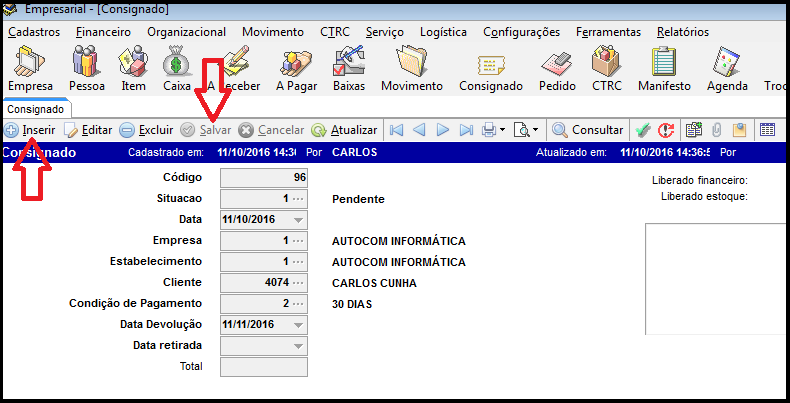Go to the first record
The width and height of the screenshot is (790, 403).
tap(396, 130)
